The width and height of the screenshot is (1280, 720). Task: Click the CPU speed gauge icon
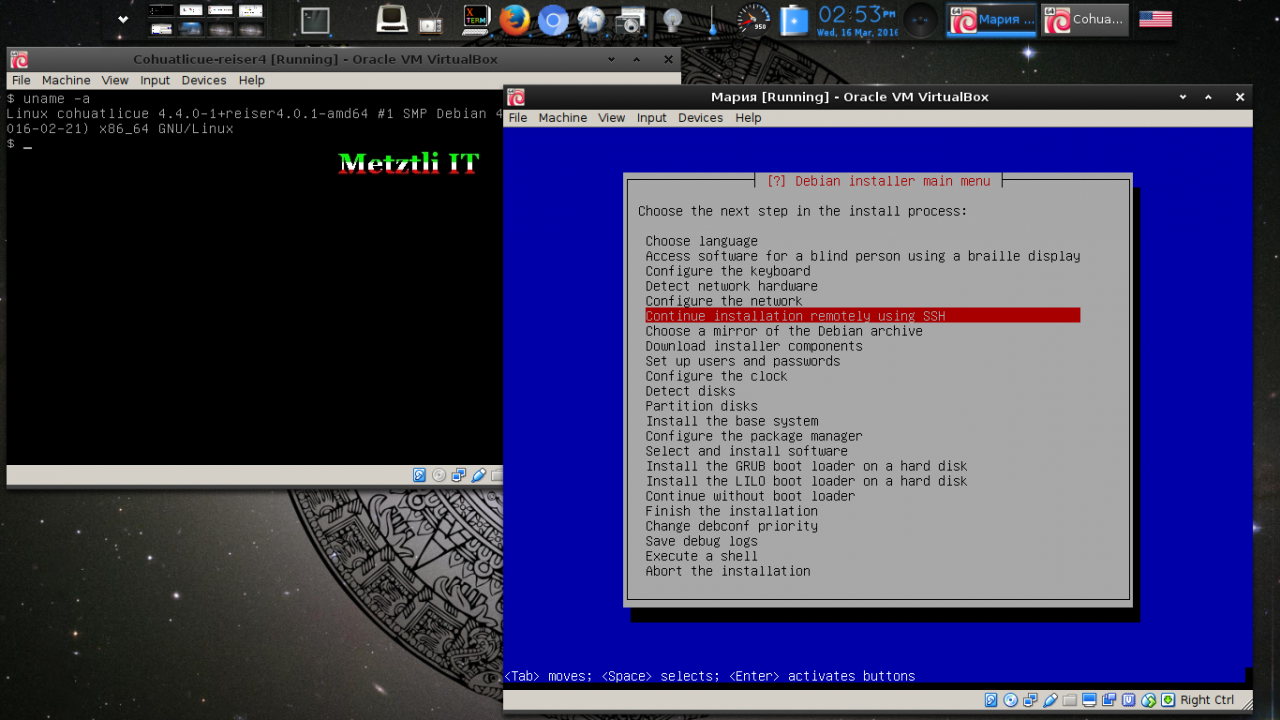(x=753, y=19)
